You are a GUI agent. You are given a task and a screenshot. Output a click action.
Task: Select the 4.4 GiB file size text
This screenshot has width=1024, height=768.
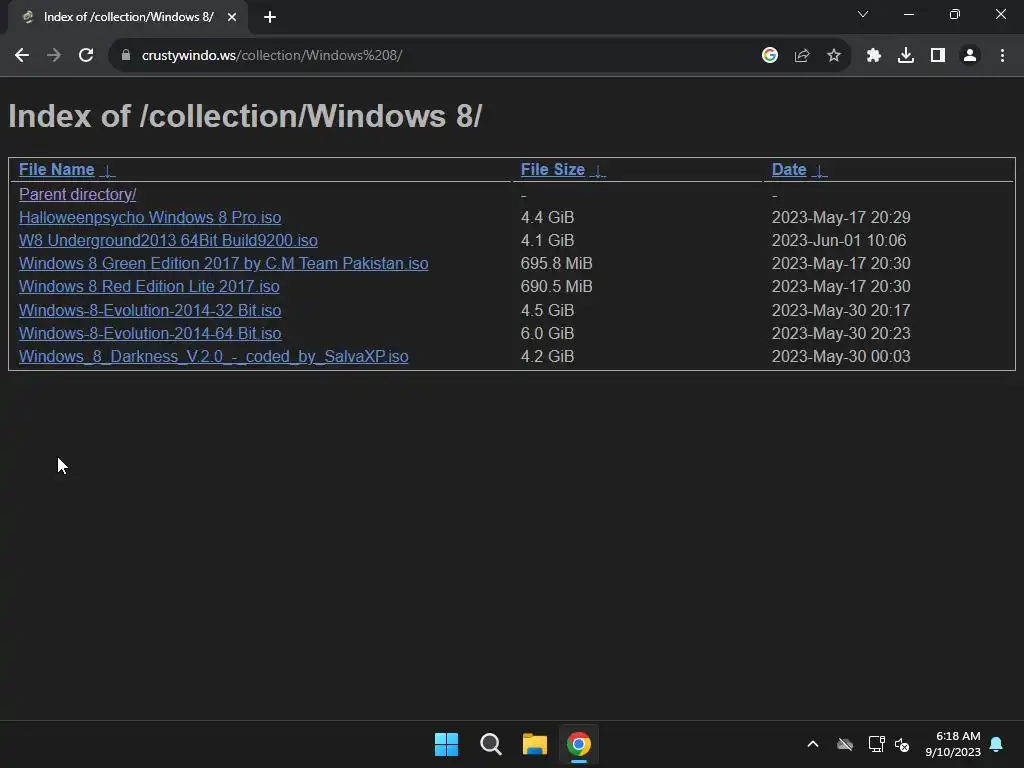[x=547, y=217]
